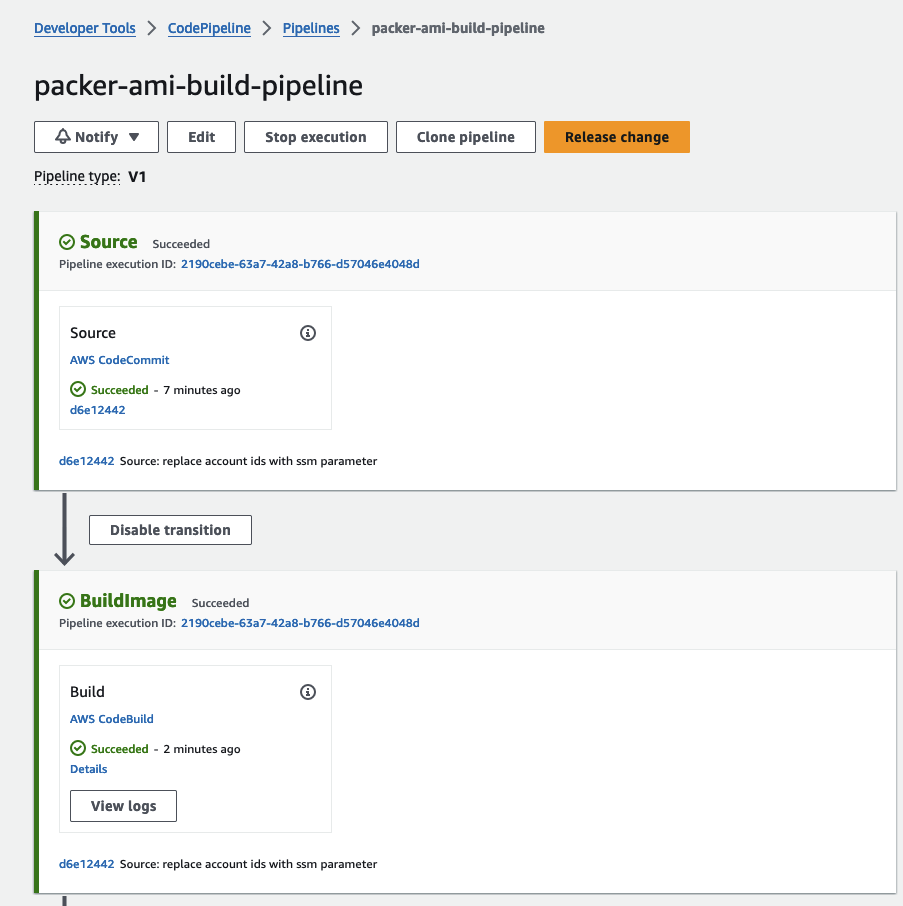Open the AWS CodeBuild provider link
The width and height of the screenshot is (903, 906).
pos(111,718)
